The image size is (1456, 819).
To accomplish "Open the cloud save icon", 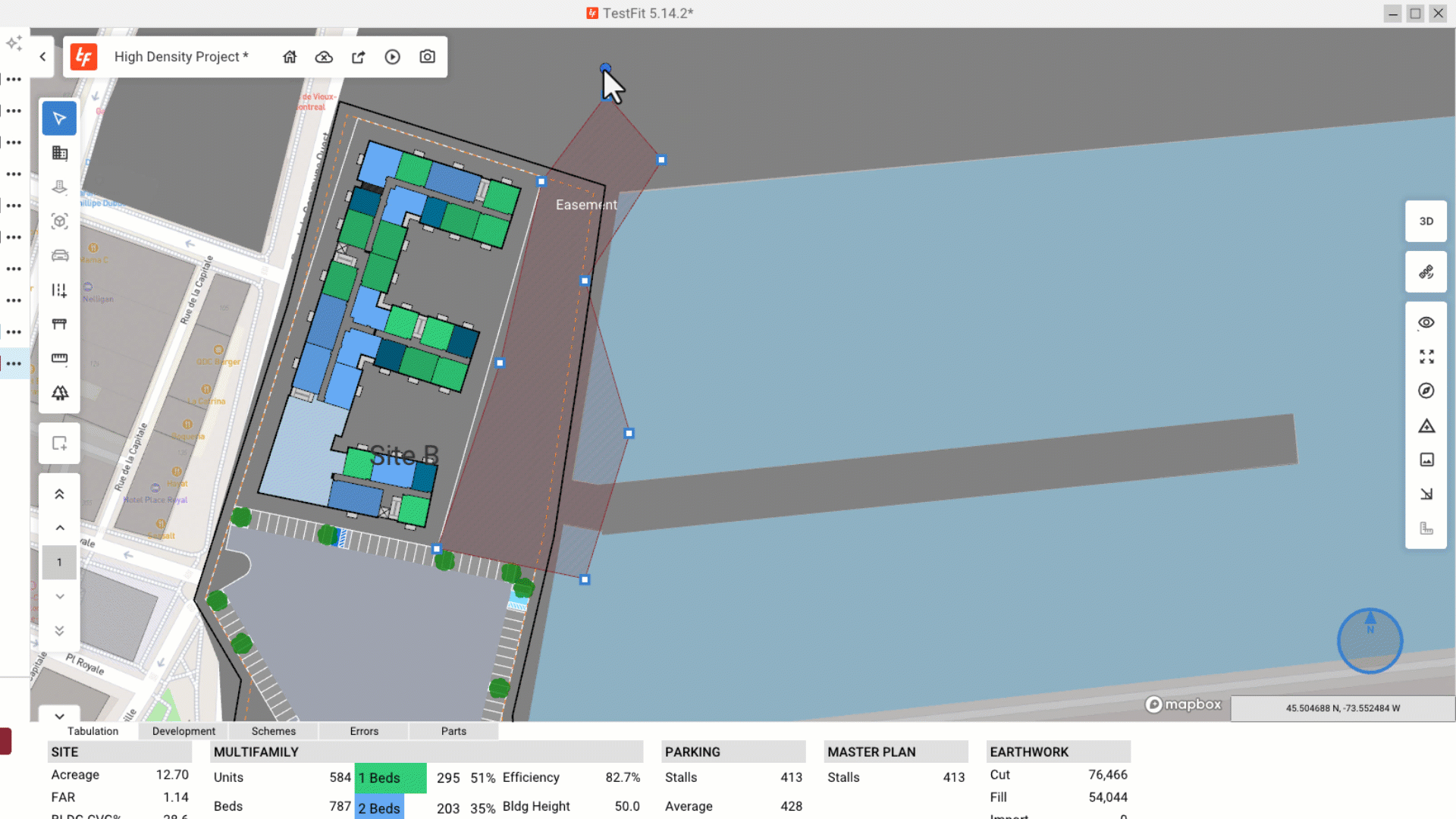I will pyautogui.click(x=324, y=57).
